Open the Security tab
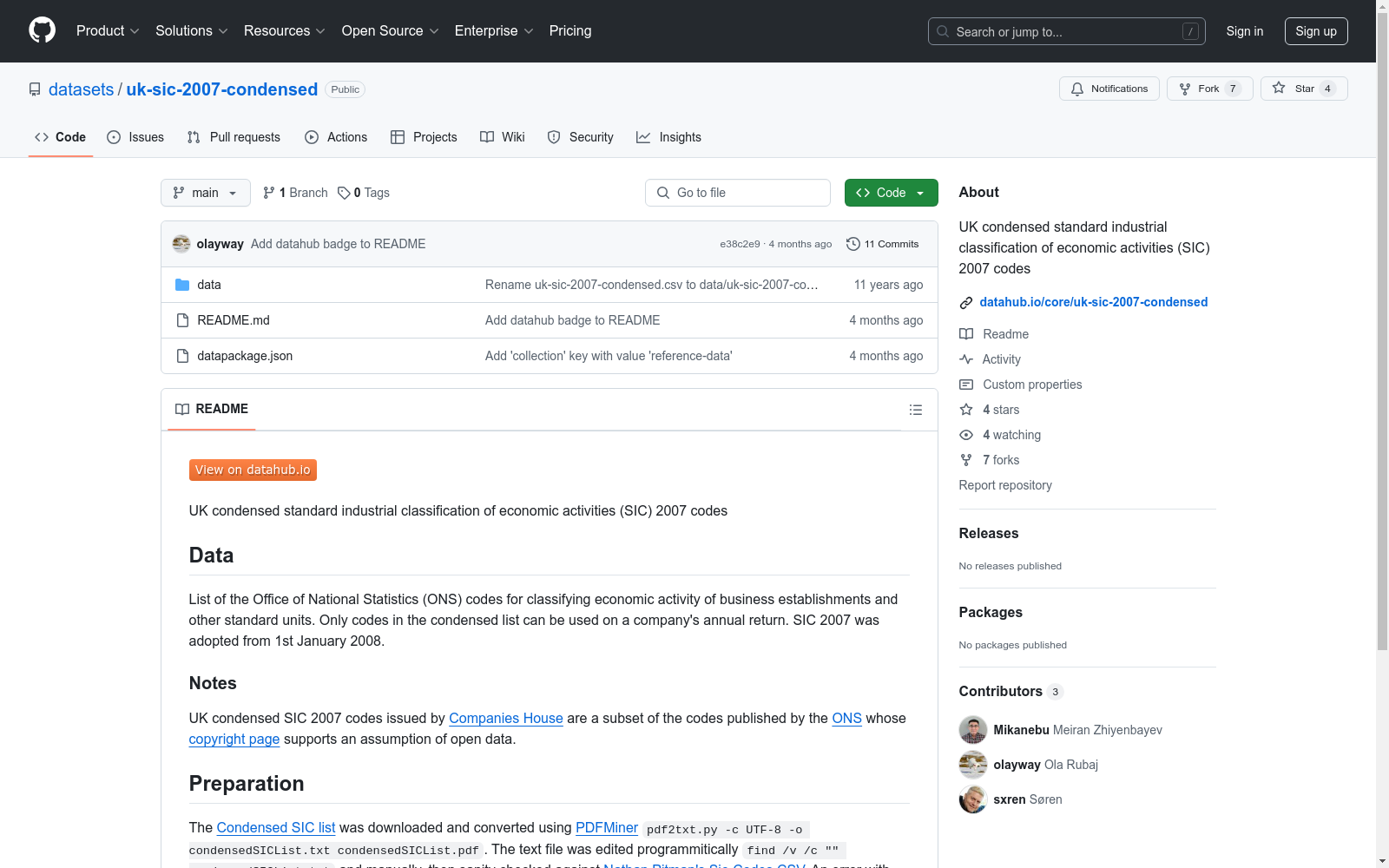 tap(580, 137)
